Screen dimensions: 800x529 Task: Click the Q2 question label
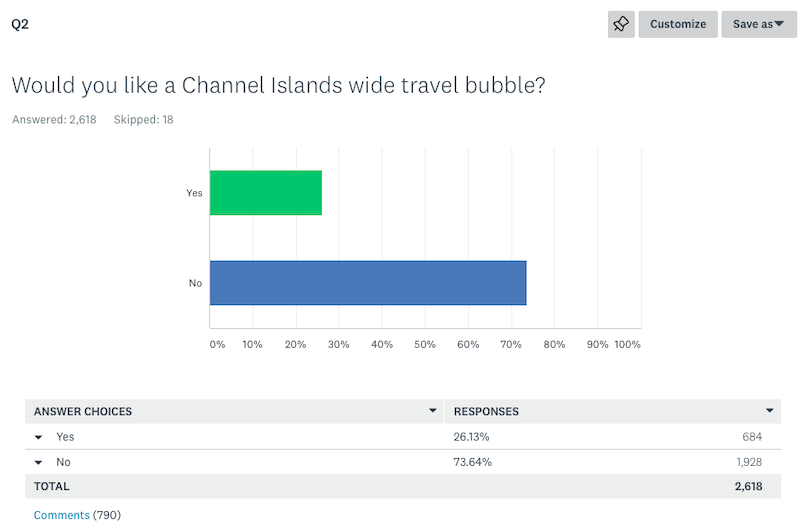[x=20, y=24]
